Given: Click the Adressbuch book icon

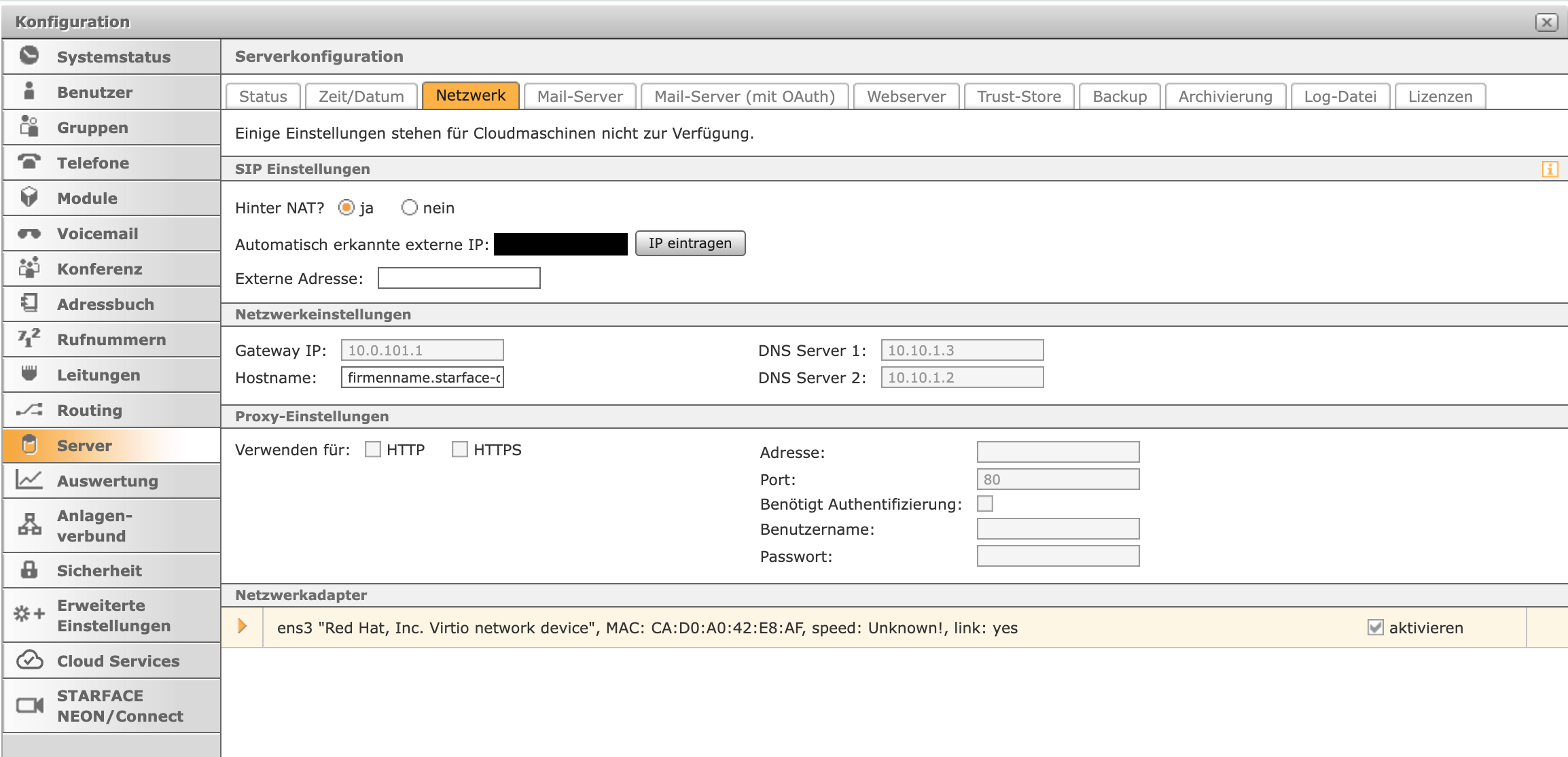Looking at the screenshot, I should 29,303.
